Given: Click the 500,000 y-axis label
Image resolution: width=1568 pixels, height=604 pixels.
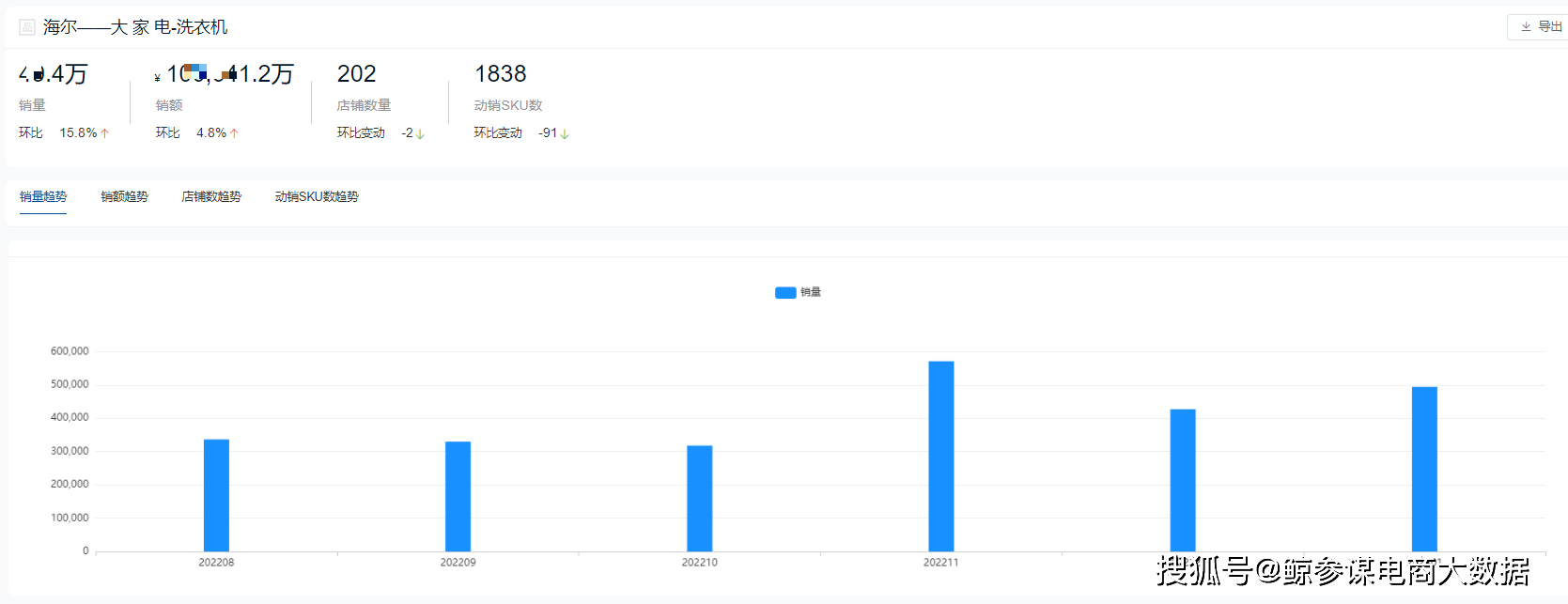Looking at the screenshot, I should (70, 384).
